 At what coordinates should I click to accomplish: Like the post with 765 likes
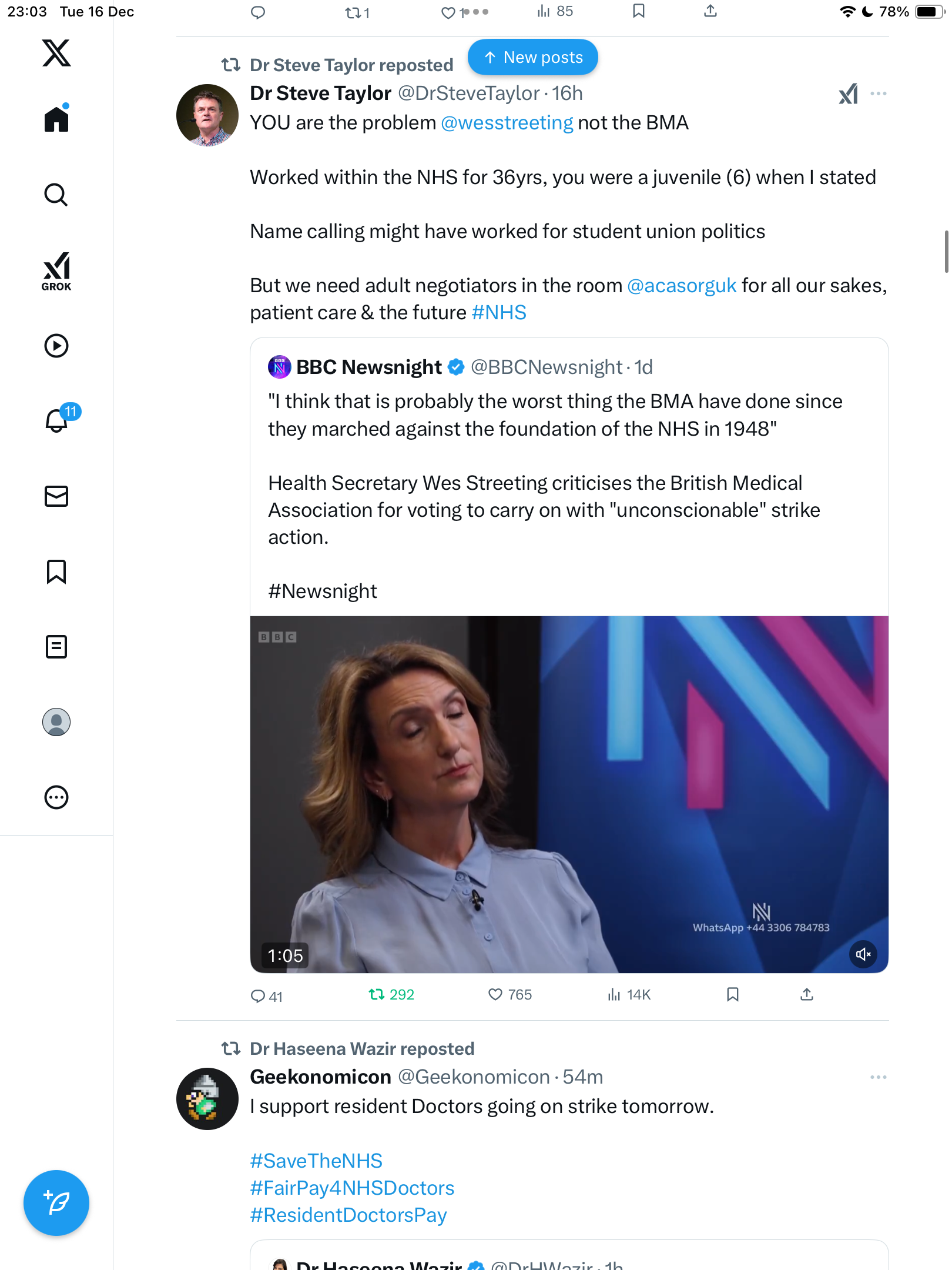[x=495, y=994]
